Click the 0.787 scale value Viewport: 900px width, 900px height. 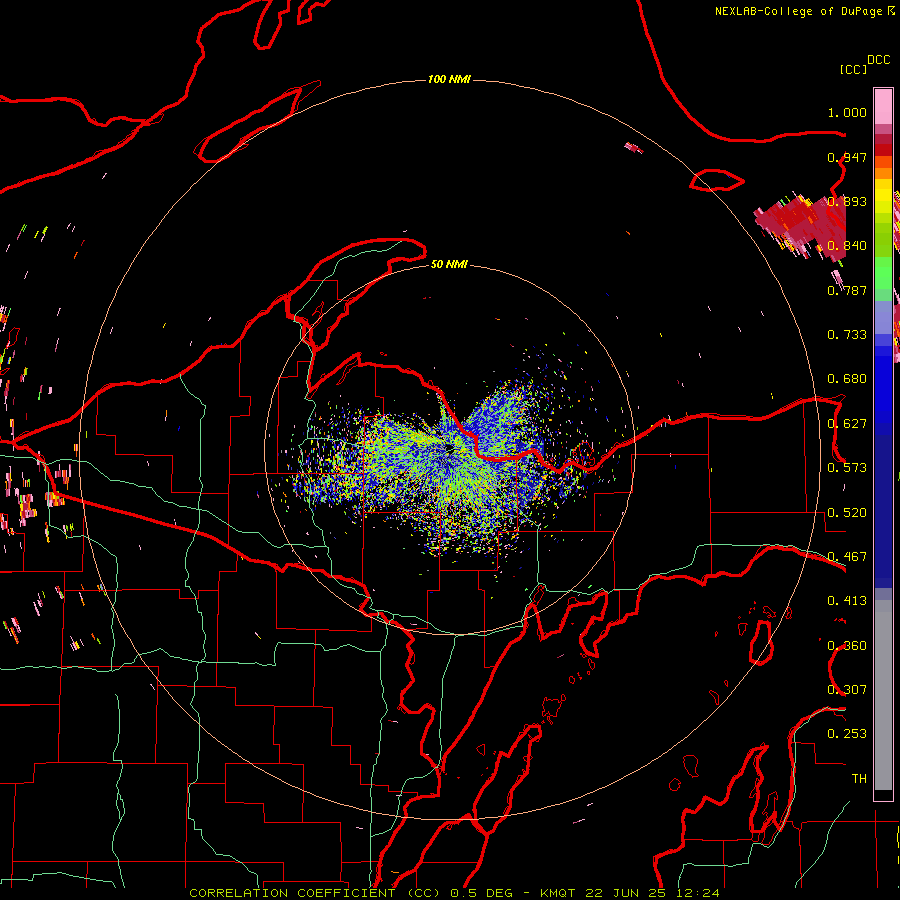tap(847, 290)
